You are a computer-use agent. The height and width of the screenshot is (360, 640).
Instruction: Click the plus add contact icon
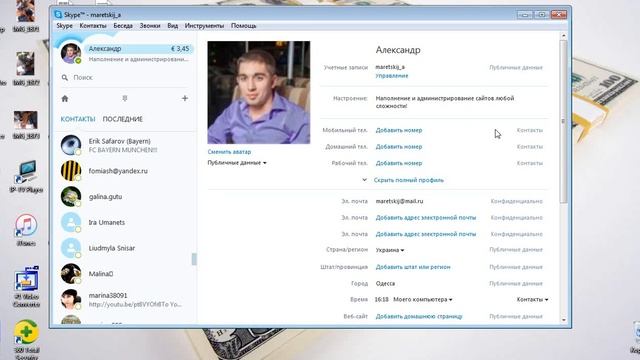tap(185, 98)
